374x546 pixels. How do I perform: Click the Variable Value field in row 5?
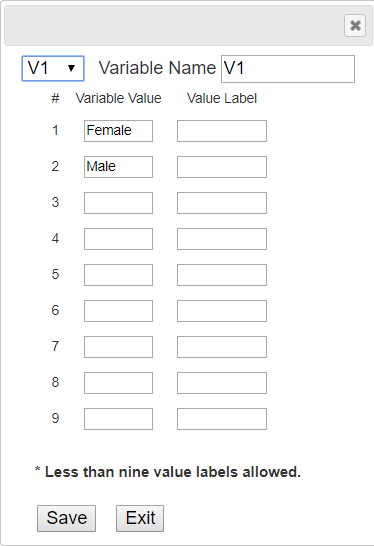click(118, 275)
